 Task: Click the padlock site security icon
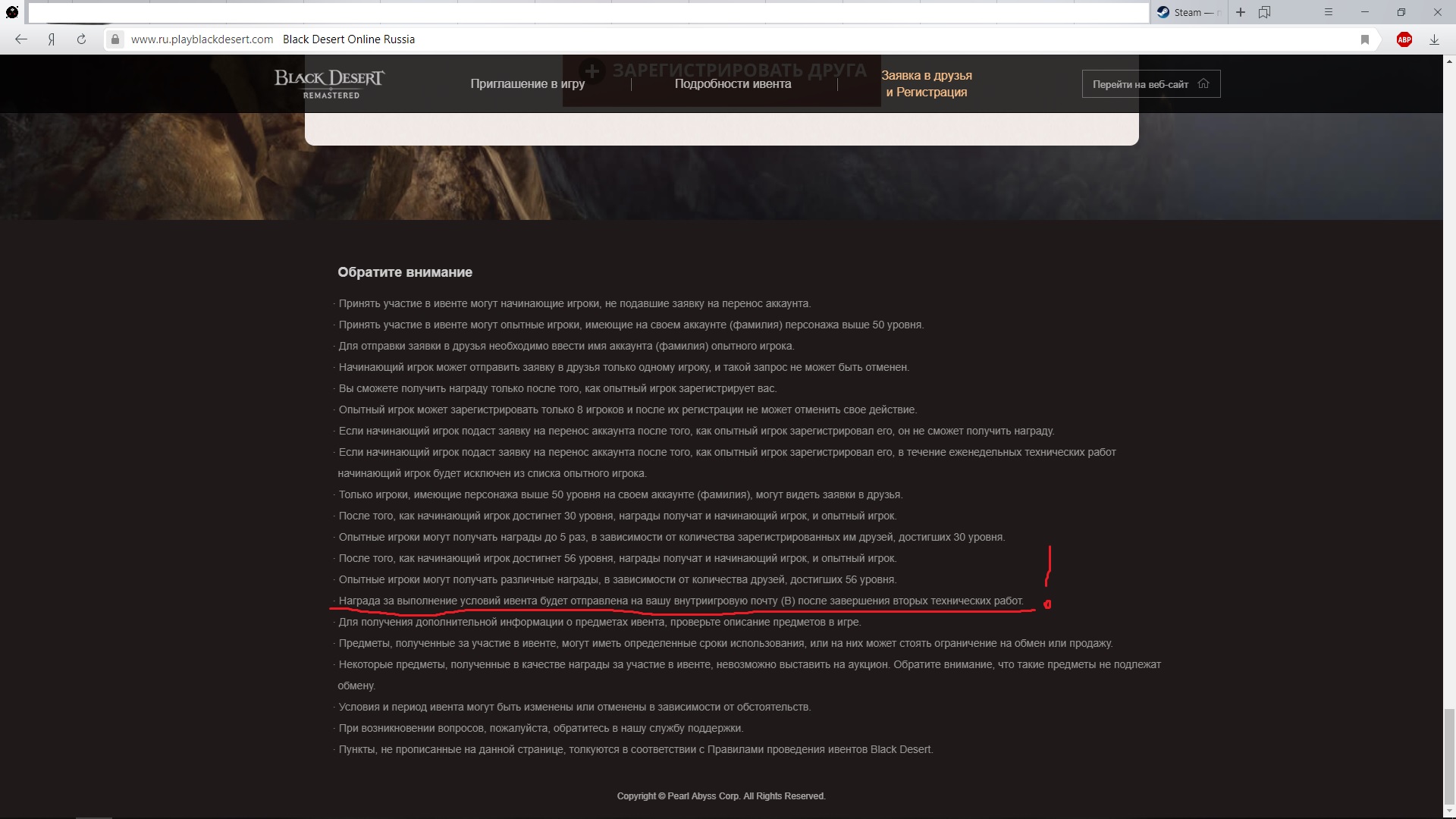[x=115, y=39]
